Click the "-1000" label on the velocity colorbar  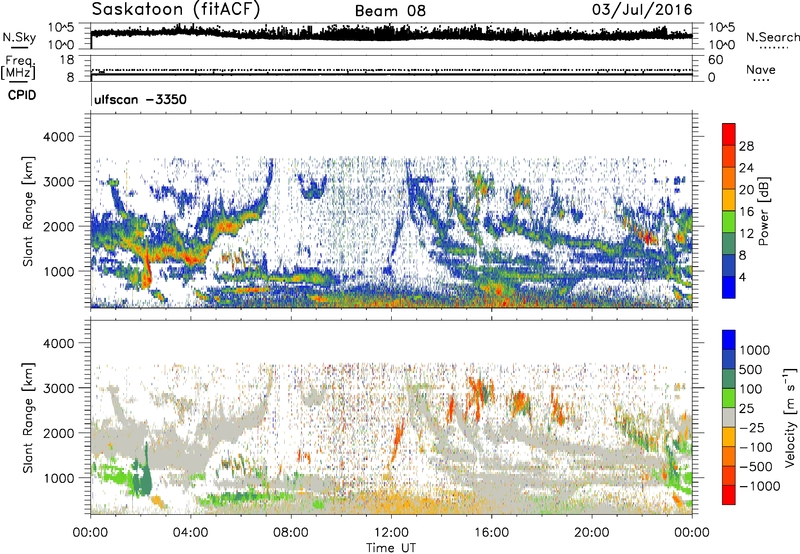coord(760,486)
